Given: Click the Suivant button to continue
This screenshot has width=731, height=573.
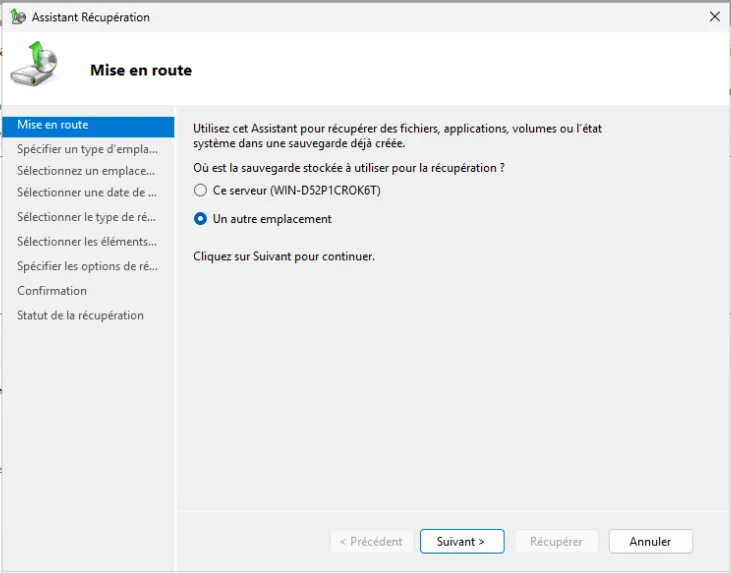Looking at the screenshot, I should 461,541.
